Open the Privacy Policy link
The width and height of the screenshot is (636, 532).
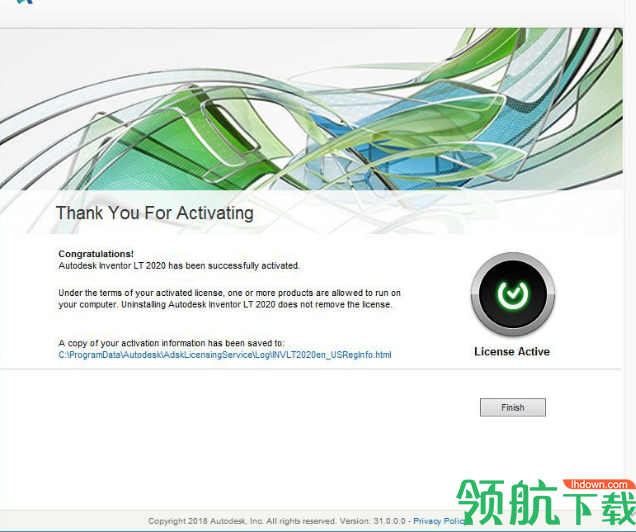coord(438,521)
